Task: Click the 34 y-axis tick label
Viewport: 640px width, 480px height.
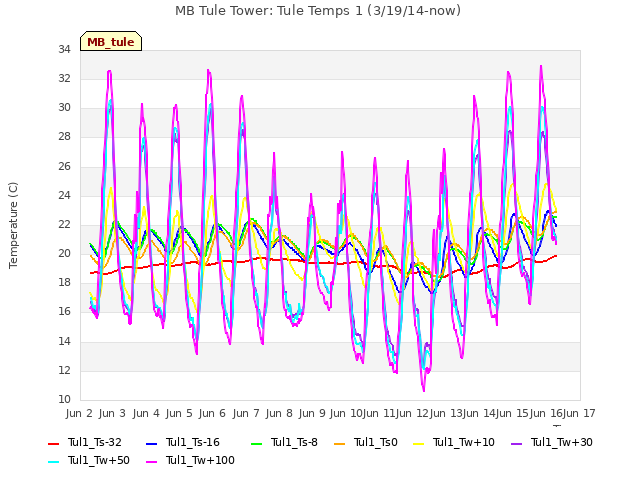Action: pos(64,49)
